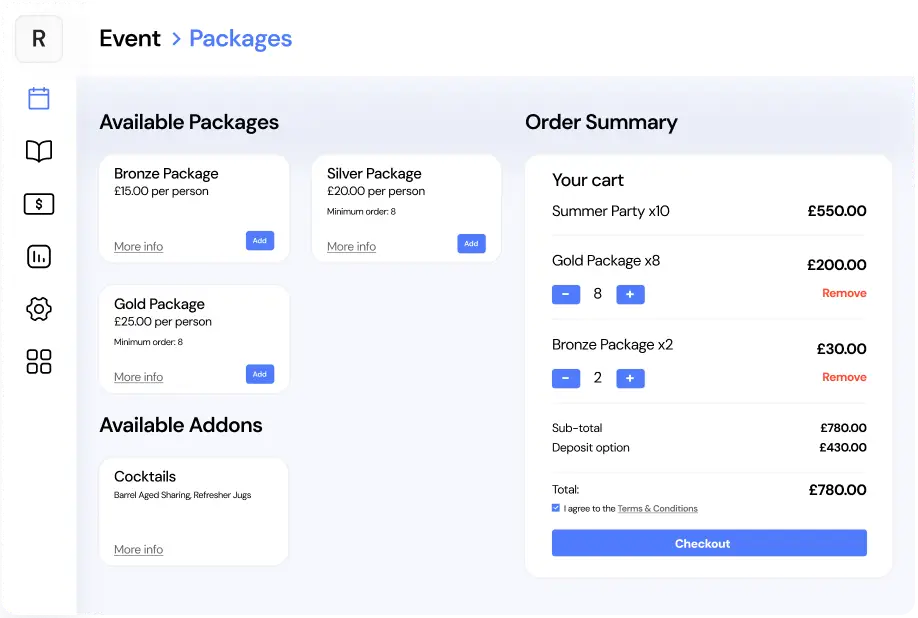Add the Silver Package to cart
Image resolution: width=918 pixels, height=618 pixels.
[x=471, y=243]
